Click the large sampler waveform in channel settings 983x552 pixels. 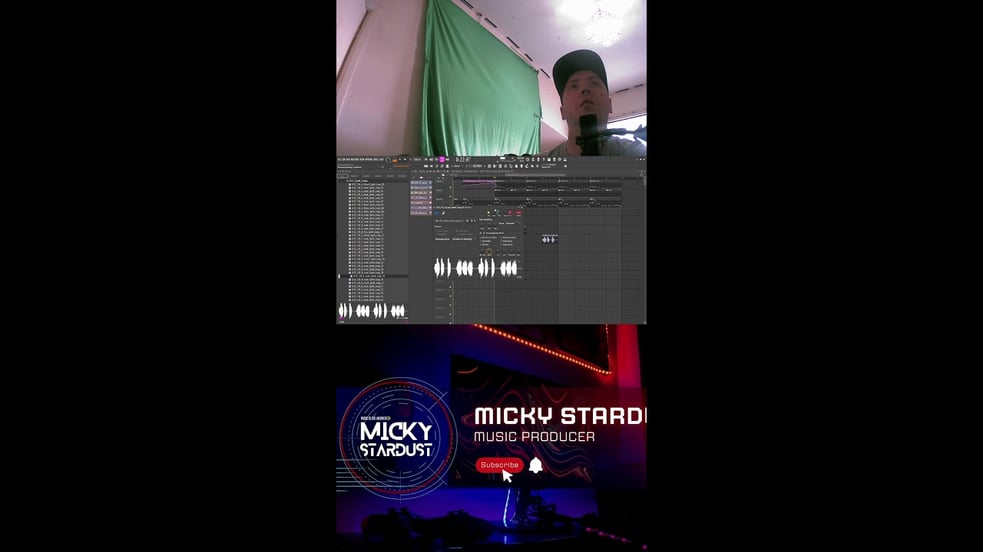(478, 268)
